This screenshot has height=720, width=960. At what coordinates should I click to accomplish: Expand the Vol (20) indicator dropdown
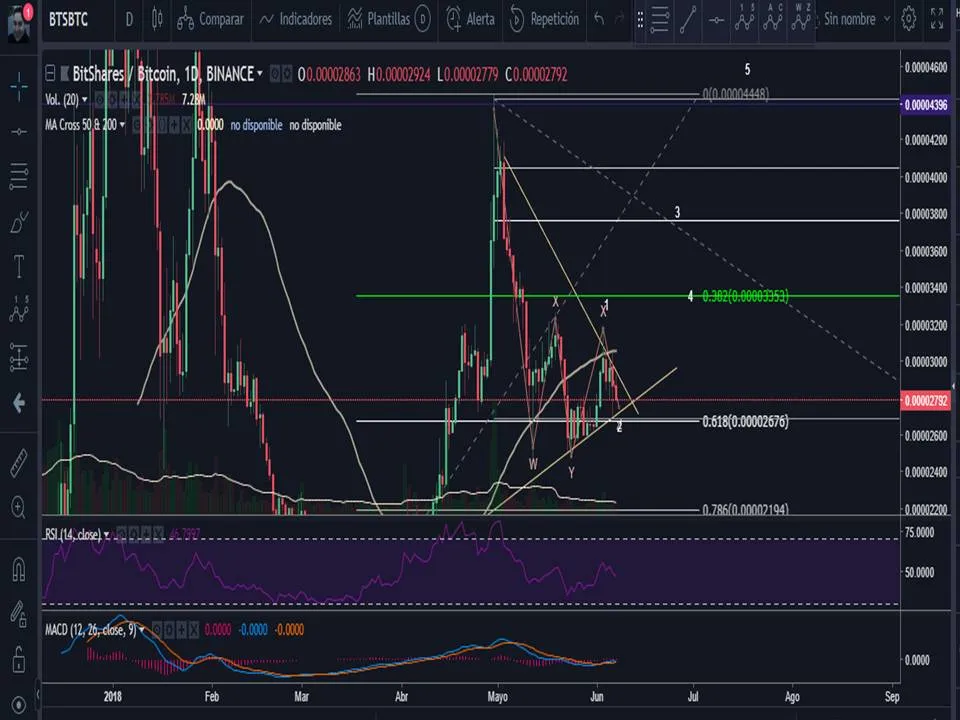coord(84,99)
